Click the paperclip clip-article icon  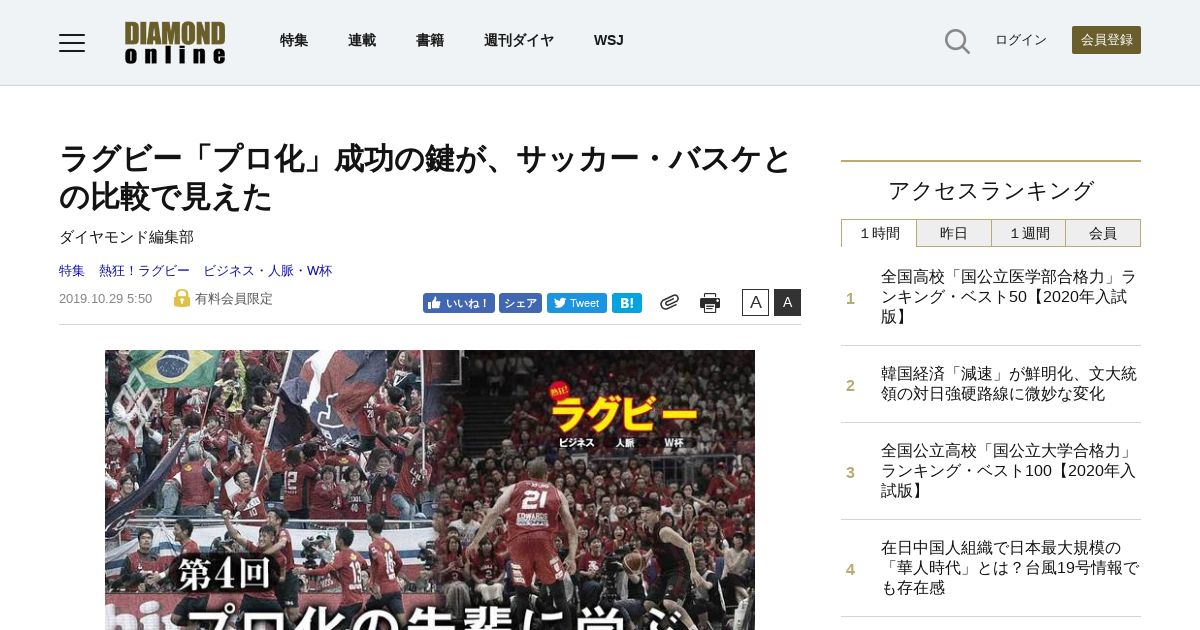click(669, 302)
